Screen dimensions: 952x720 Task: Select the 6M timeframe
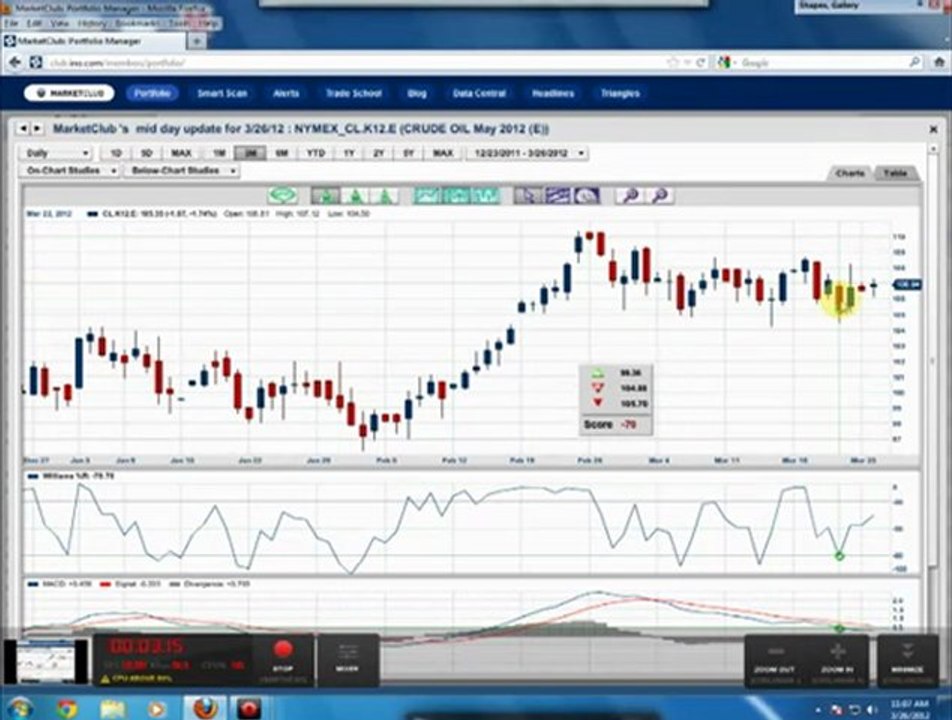click(x=282, y=153)
